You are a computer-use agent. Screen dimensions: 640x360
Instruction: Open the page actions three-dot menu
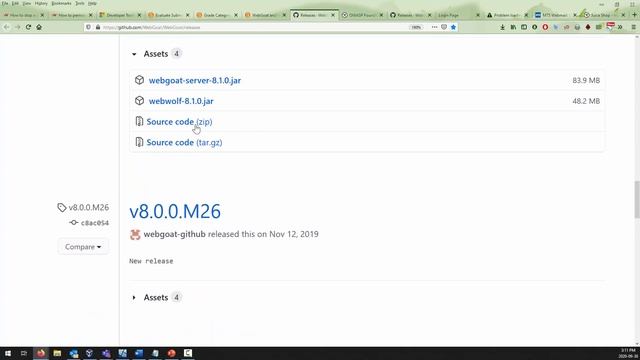click(x=434, y=27)
